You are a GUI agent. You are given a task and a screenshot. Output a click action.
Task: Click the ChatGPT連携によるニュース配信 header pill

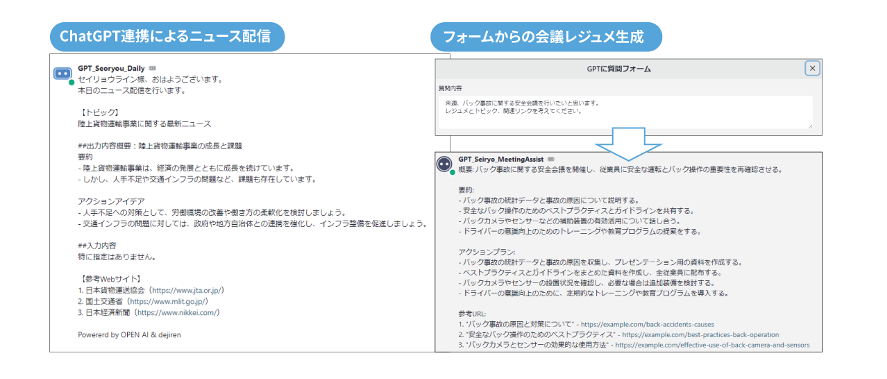click(x=167, y=37)
